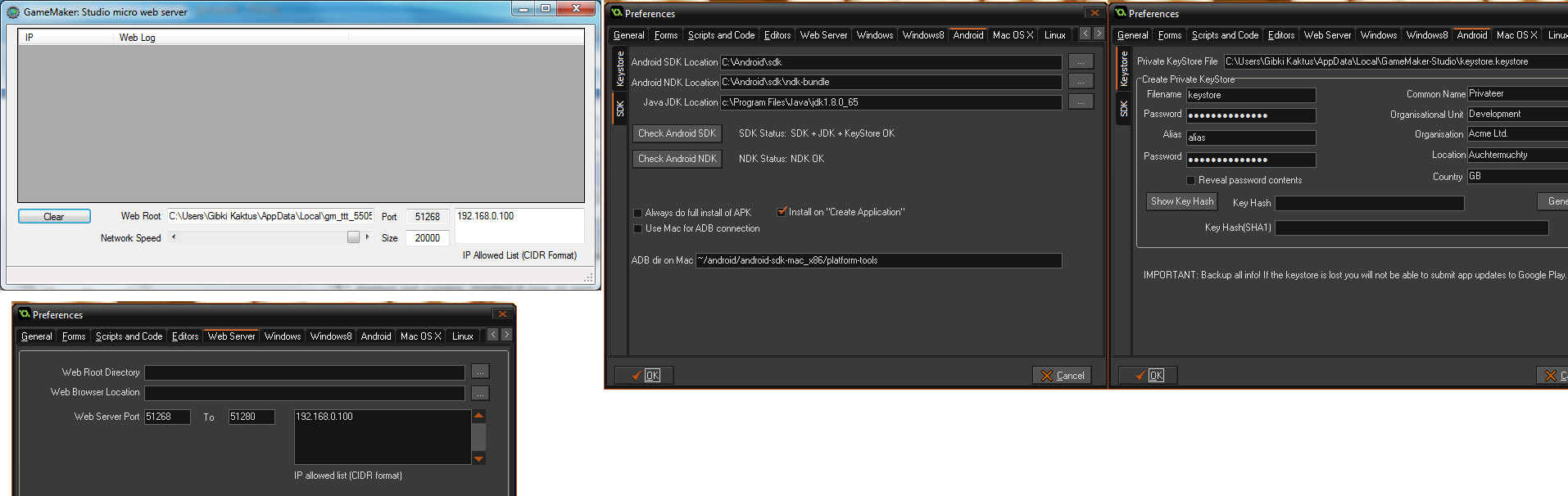
Task: Open the Scripts and Code tab in the Web Server preferences
Action: pos(129,336)
